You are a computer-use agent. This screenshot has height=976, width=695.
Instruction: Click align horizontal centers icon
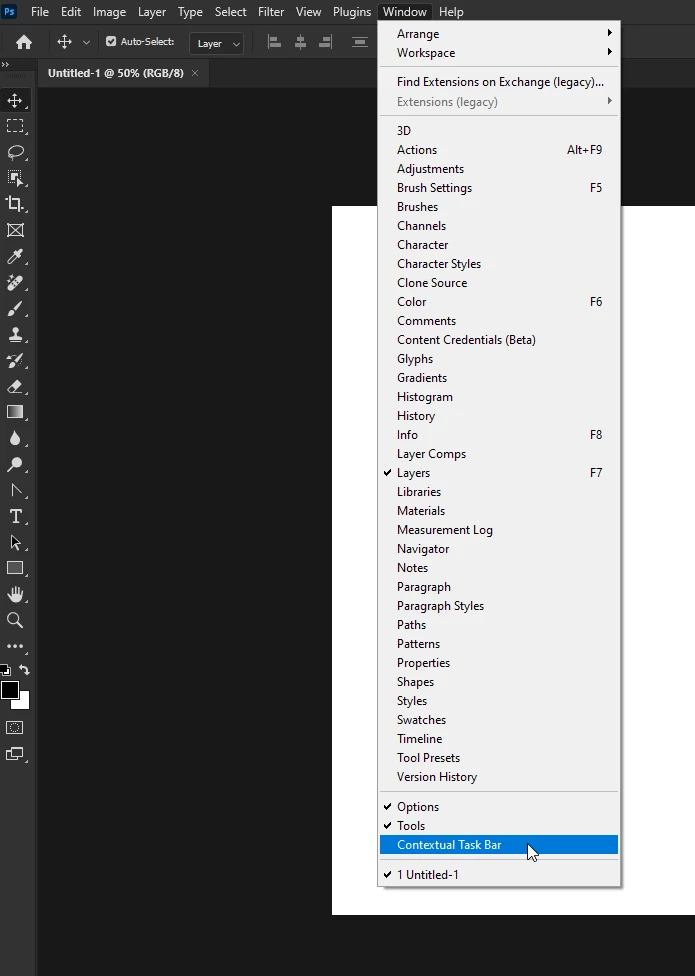301,42
